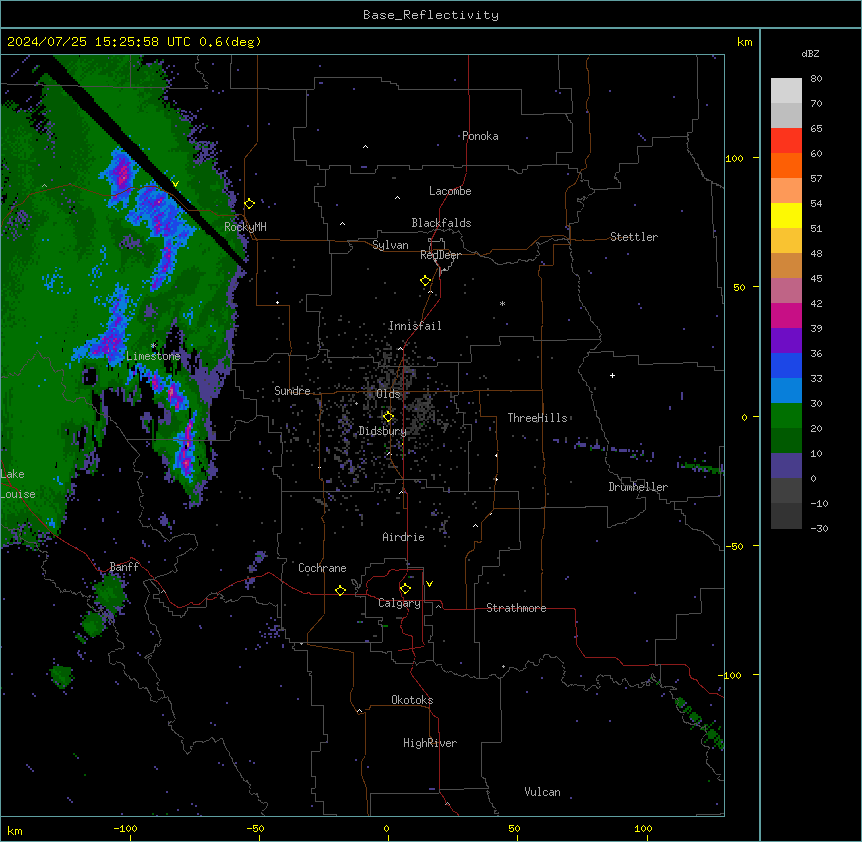Click the white asterisk marker east of Innisfail
Image resolution: width=862 pixels, height=842 pixels.
(502, 303)
